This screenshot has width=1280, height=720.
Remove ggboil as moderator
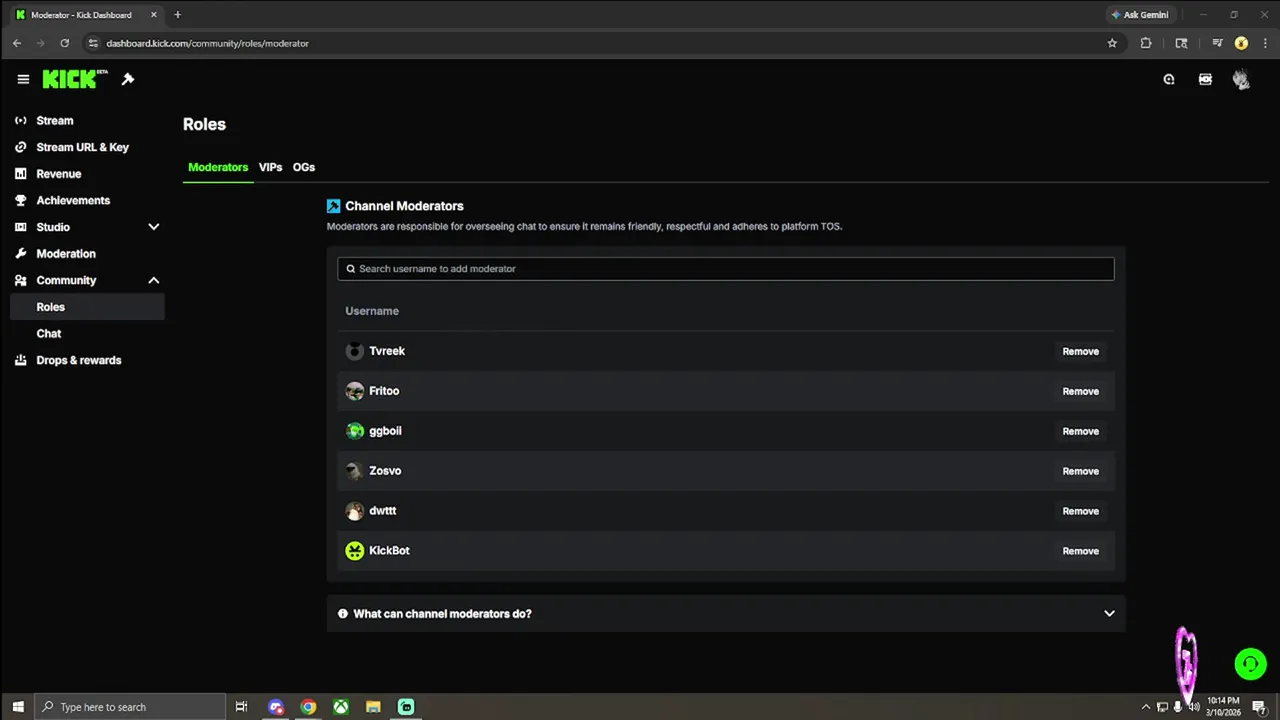click(x=1080, y=432)
